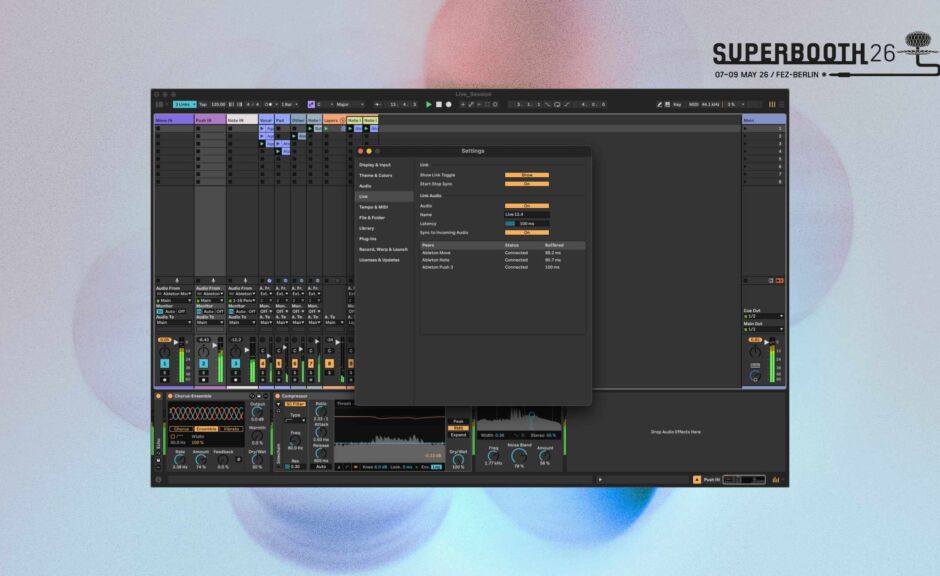Screen dimensions: 940x576
Task: Open Display & Input settings tab
Action: tap(375, 165)
